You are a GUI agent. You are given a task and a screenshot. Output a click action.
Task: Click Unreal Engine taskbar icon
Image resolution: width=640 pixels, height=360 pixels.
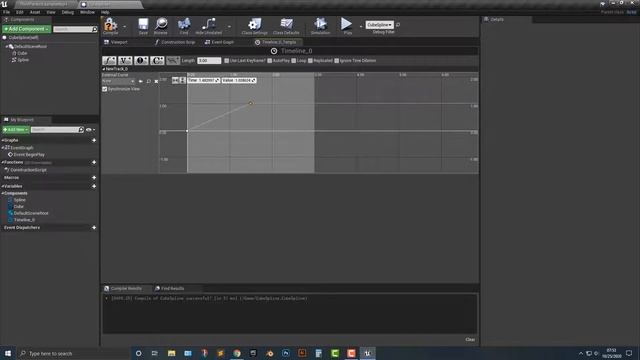pos(367,353)
